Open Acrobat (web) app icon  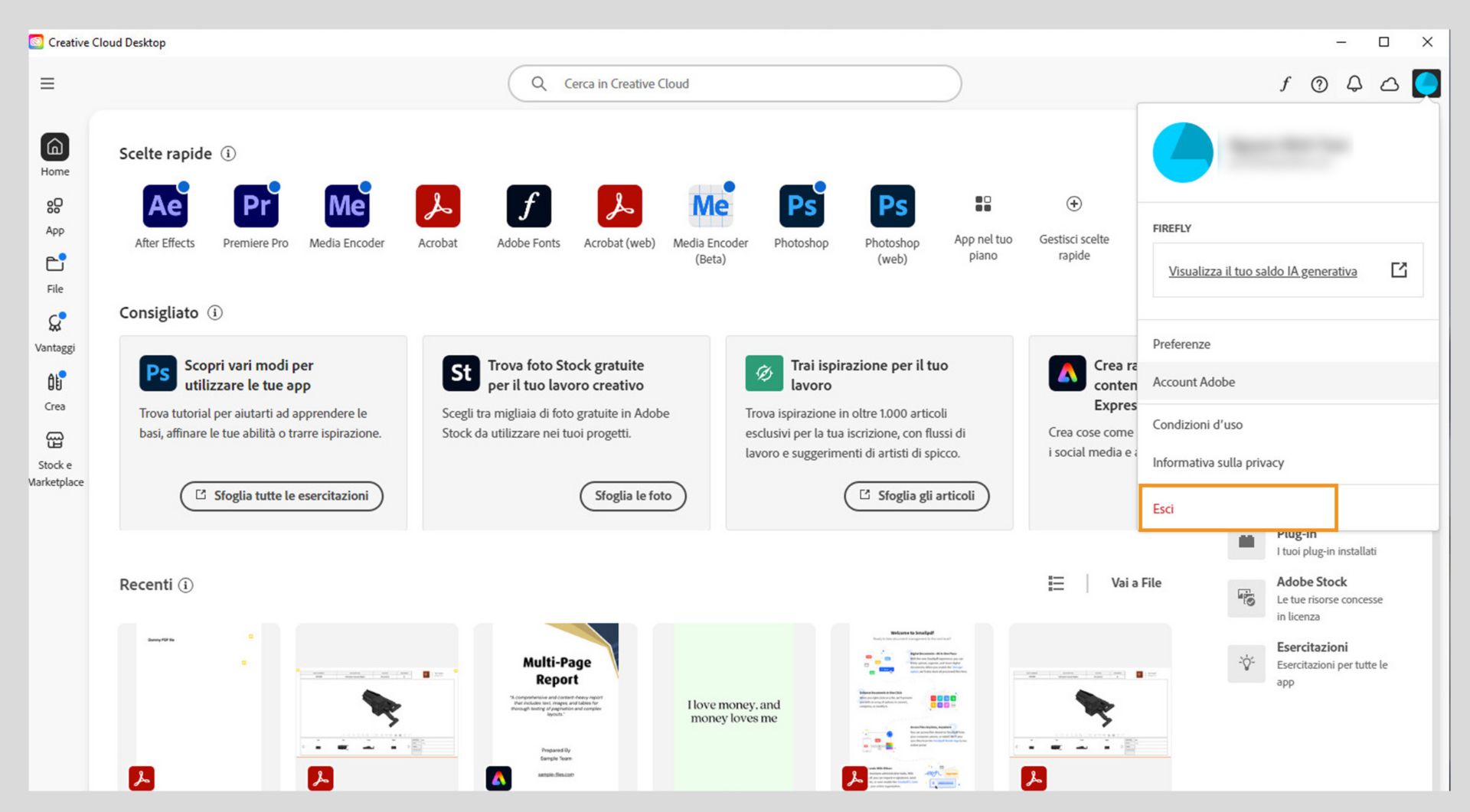pyautogui.click(x=619, y=206)
